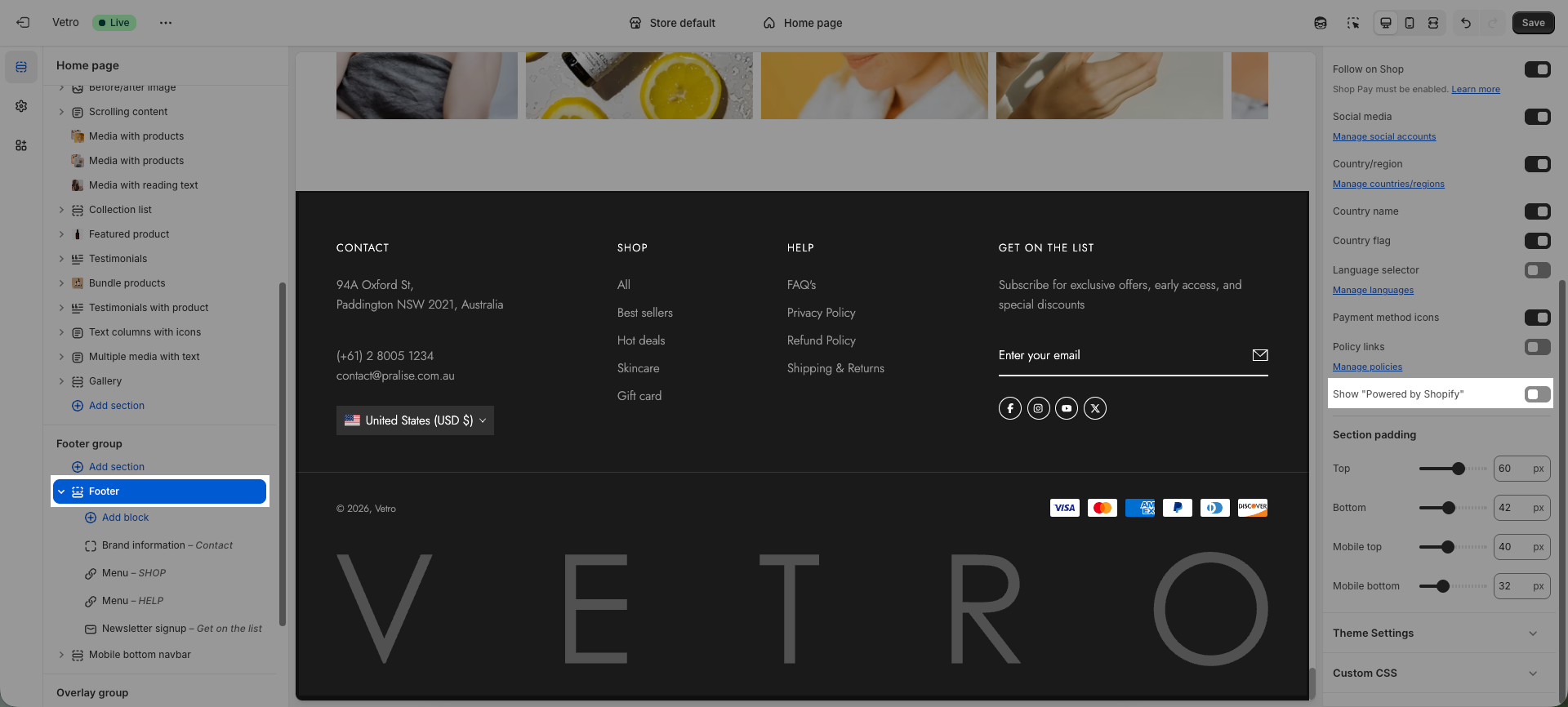Click the Save button
The height and width of the screenshot is (707, 1568).
pos(1533,23)
